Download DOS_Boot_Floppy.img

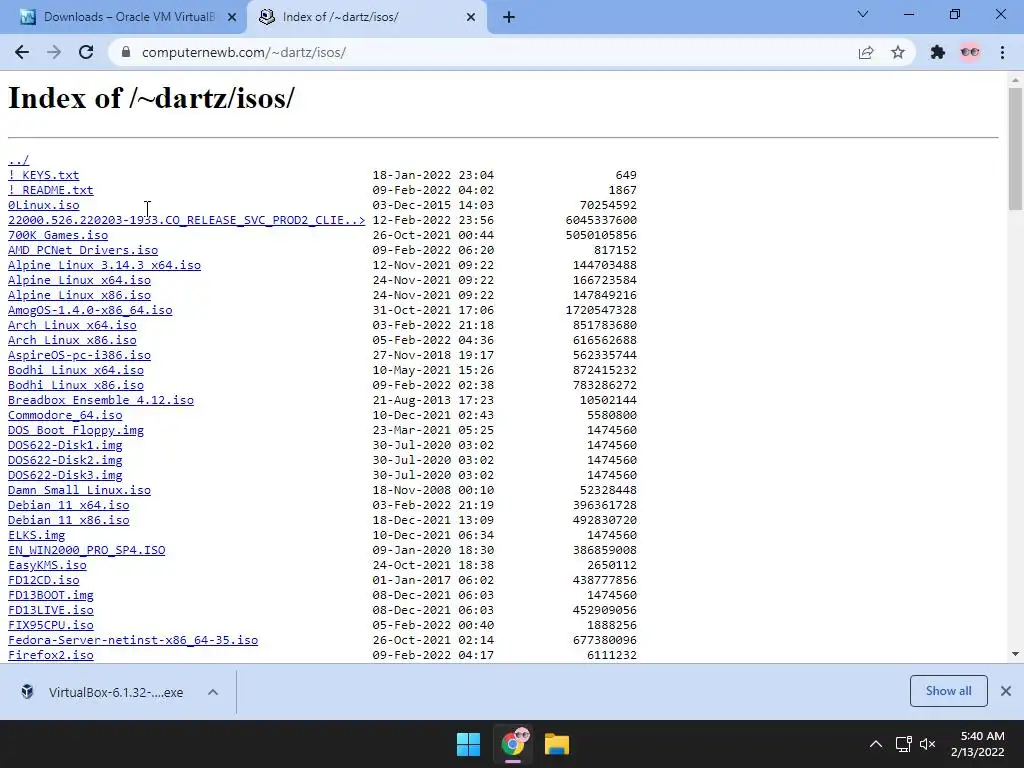(75, 430)
